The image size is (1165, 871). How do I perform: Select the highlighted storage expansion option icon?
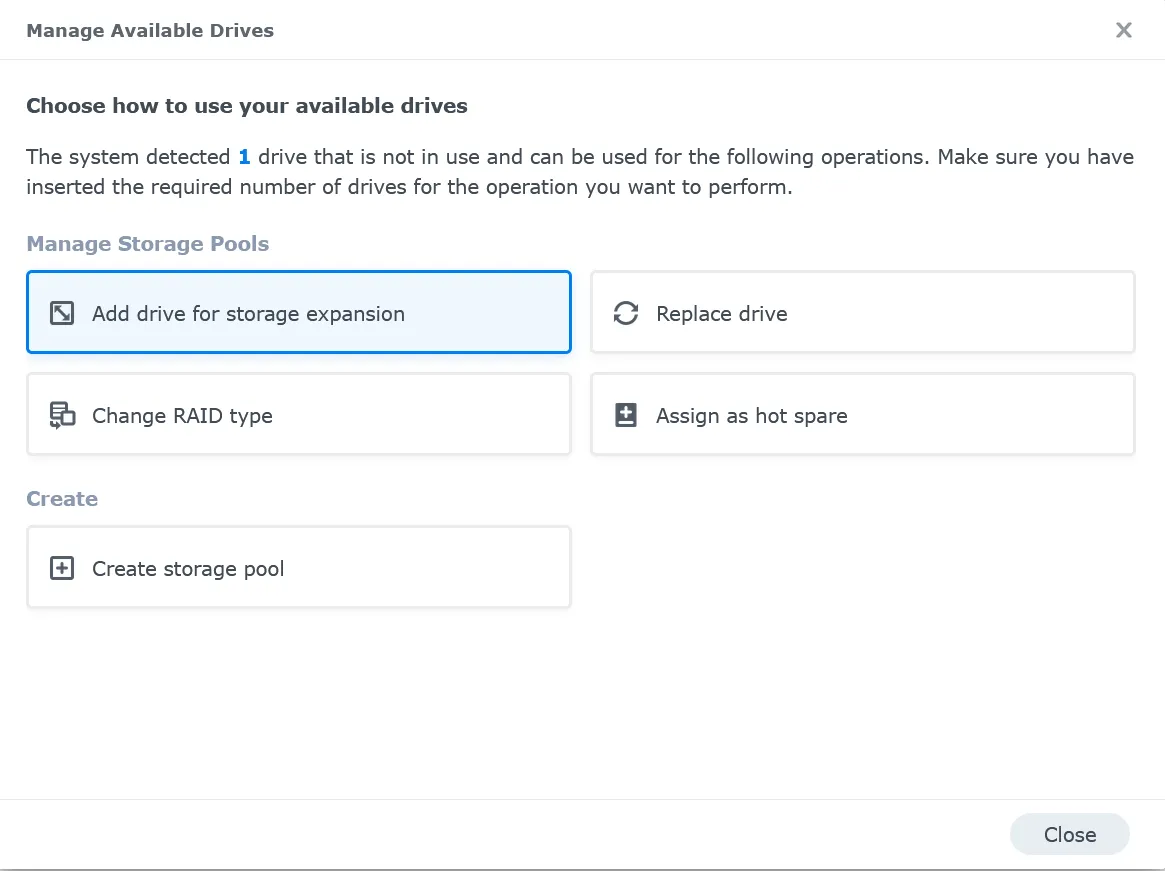62,312
